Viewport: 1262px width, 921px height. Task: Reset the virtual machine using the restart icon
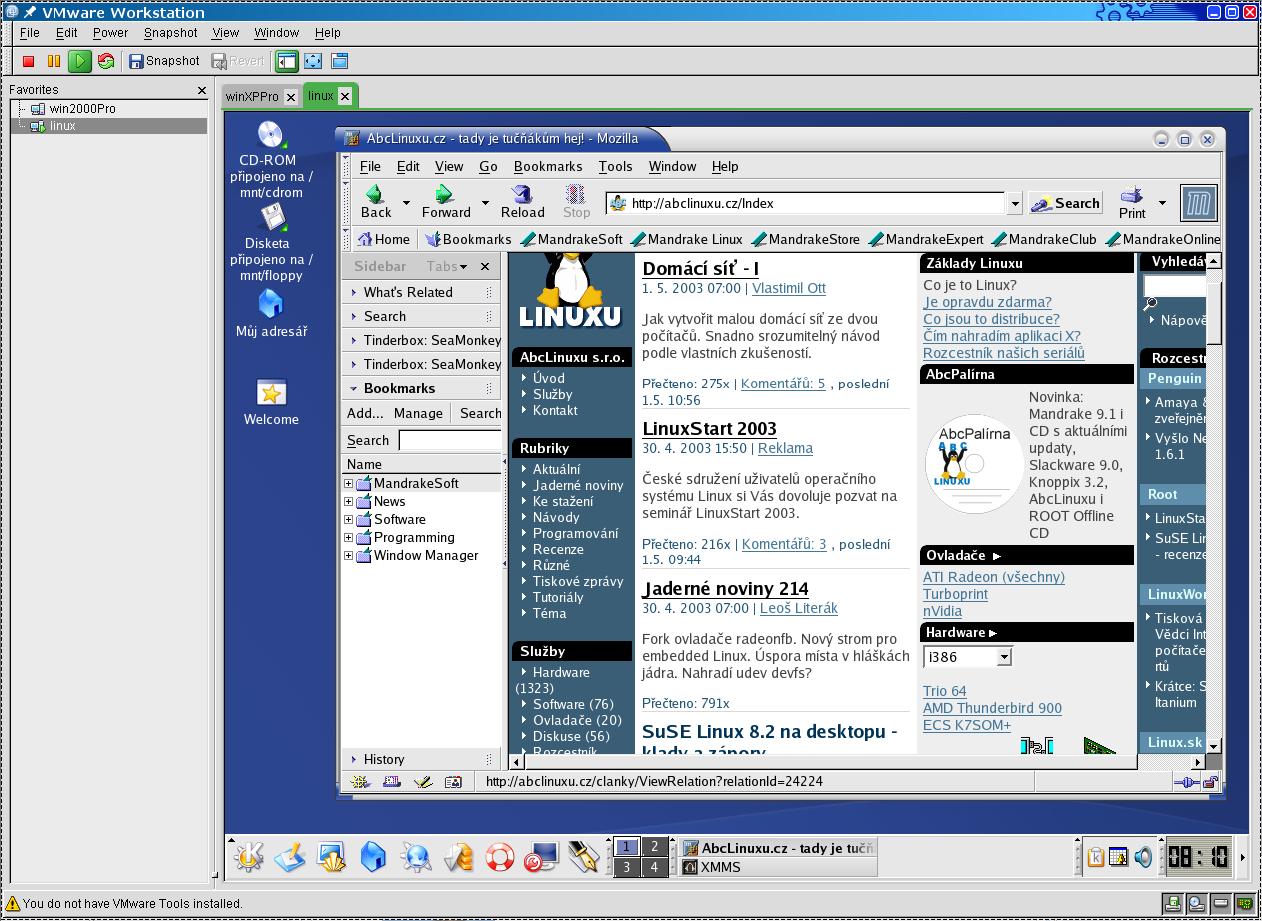tap(106, 61)
